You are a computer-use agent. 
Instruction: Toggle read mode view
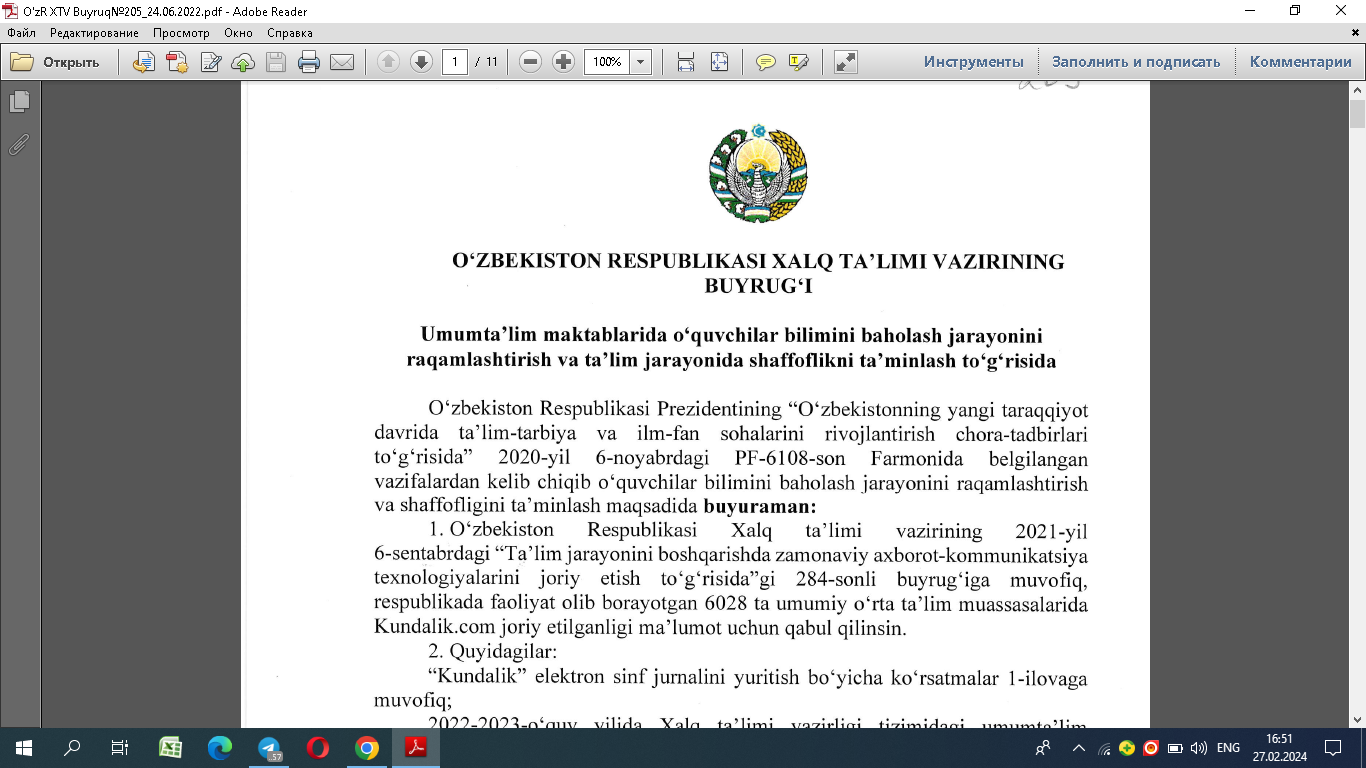pyautogui.click(x=846, y=62)
